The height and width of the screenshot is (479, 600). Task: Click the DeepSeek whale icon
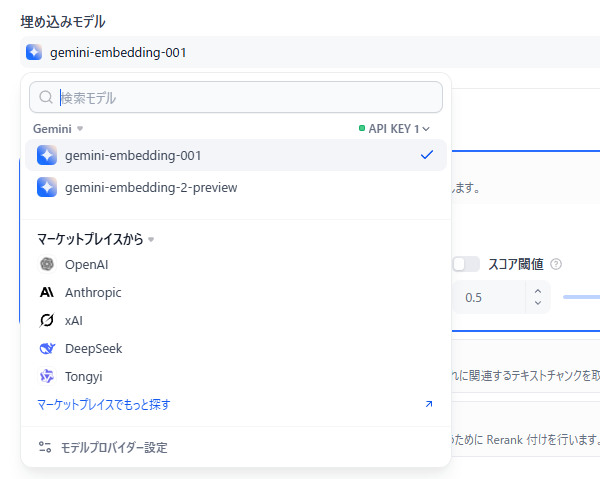(x=47, y=349)
